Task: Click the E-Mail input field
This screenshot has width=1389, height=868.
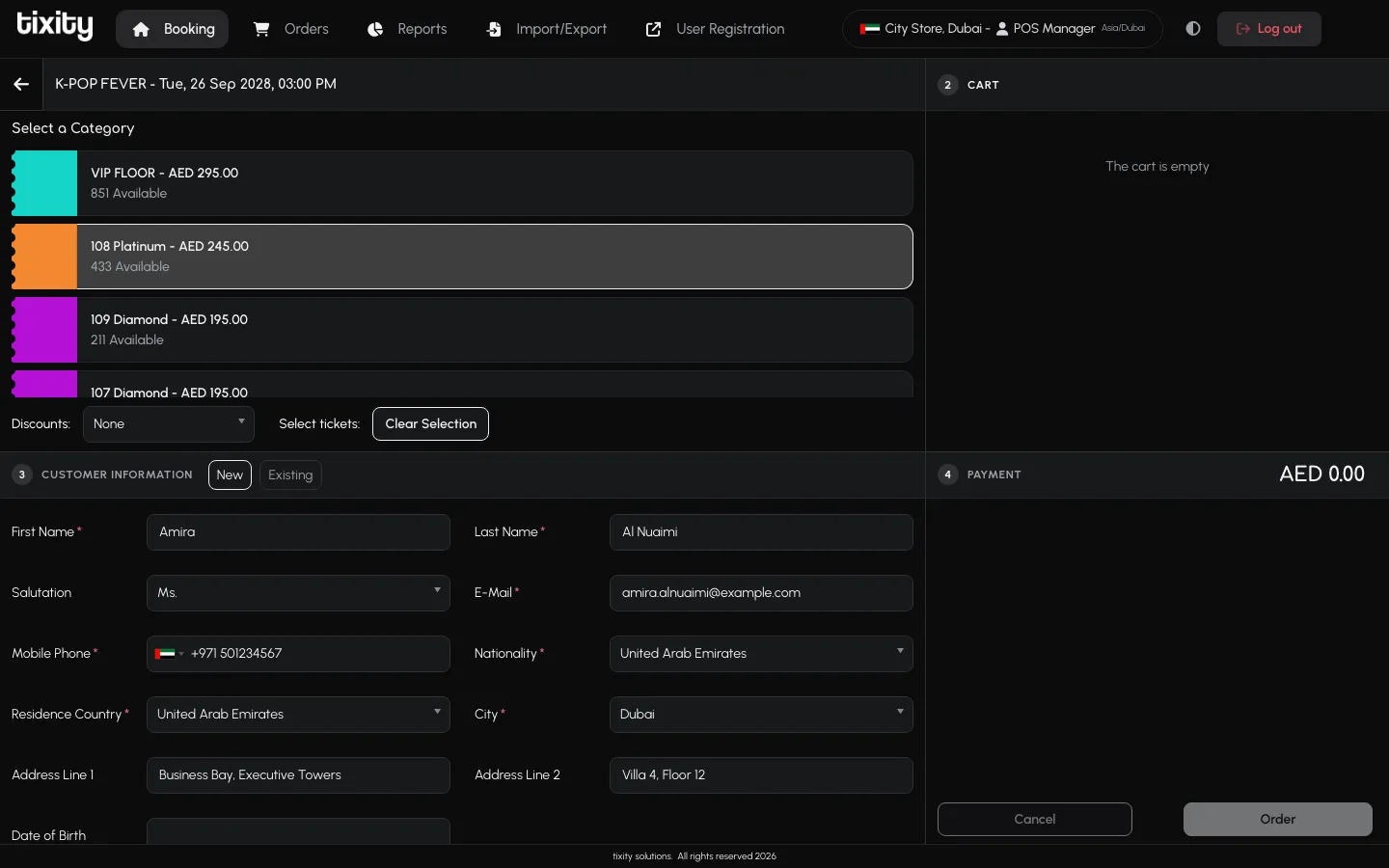Action: (x=761, y=593)
